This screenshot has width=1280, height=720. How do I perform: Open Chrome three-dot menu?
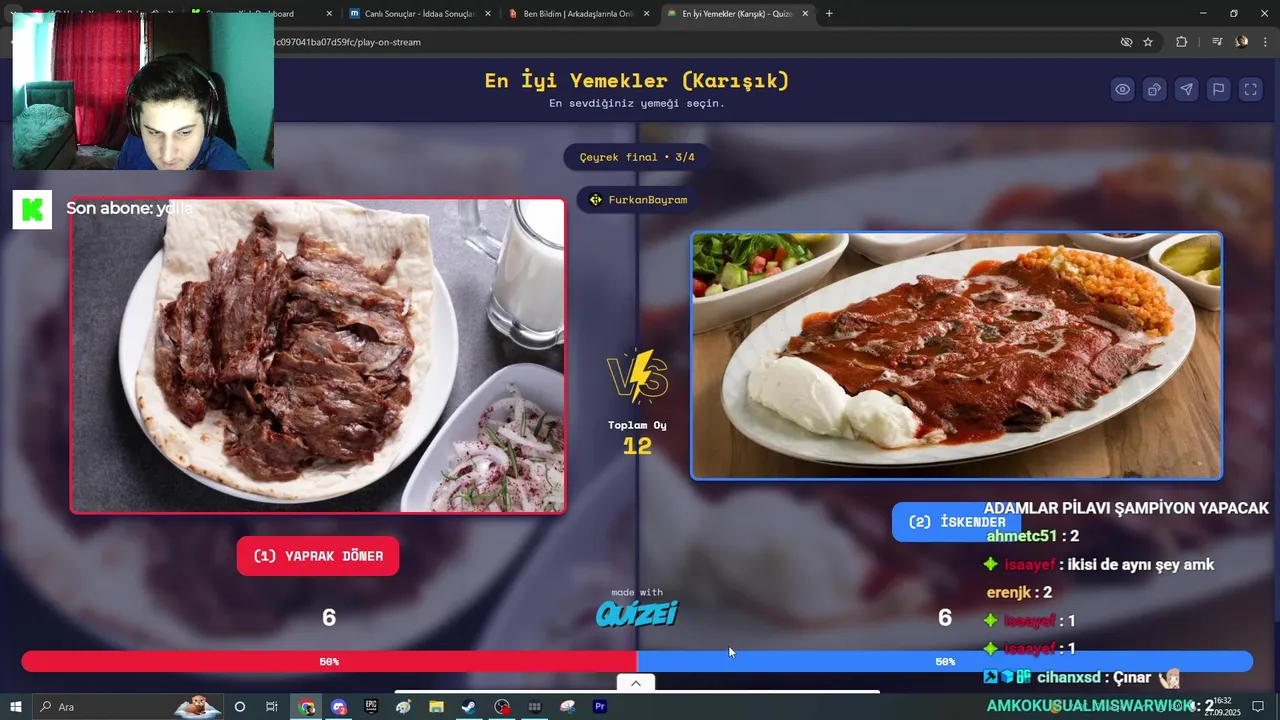pos(1266,42)
